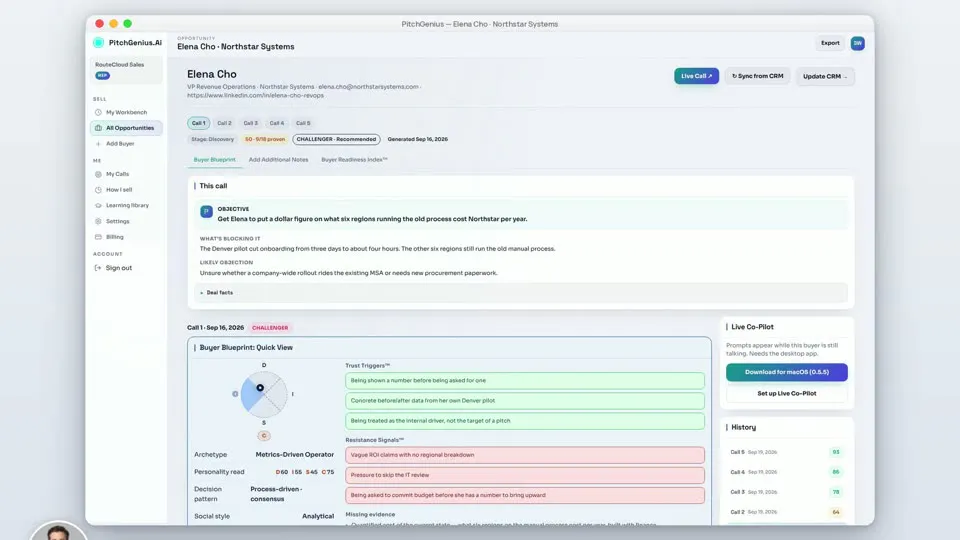Open the Buyer Readiness Index tab
The image size is (960, 540).
pyautogui.click(x=354, y=160)
